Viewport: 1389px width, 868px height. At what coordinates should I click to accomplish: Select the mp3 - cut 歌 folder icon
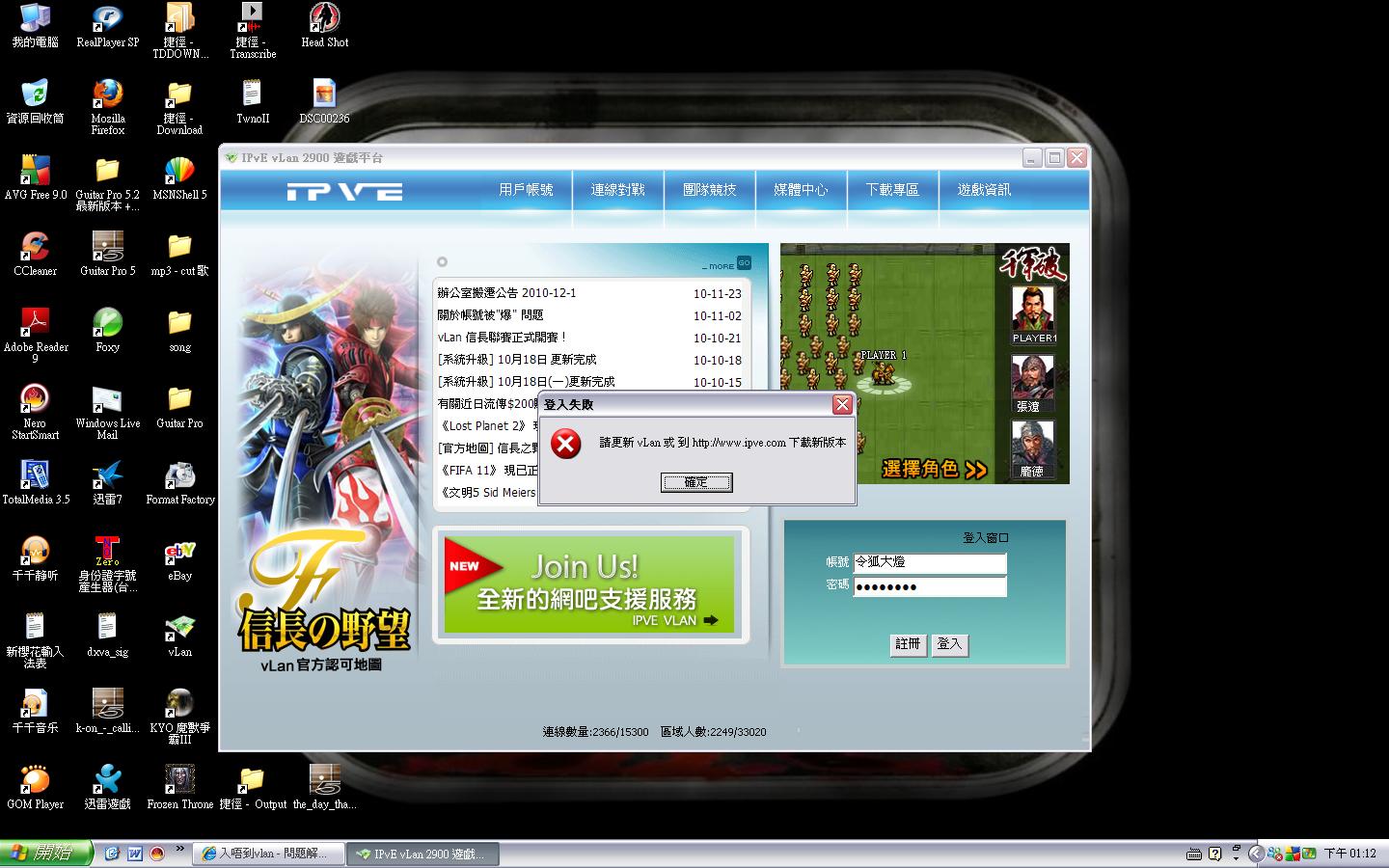[x=179, y=255]
